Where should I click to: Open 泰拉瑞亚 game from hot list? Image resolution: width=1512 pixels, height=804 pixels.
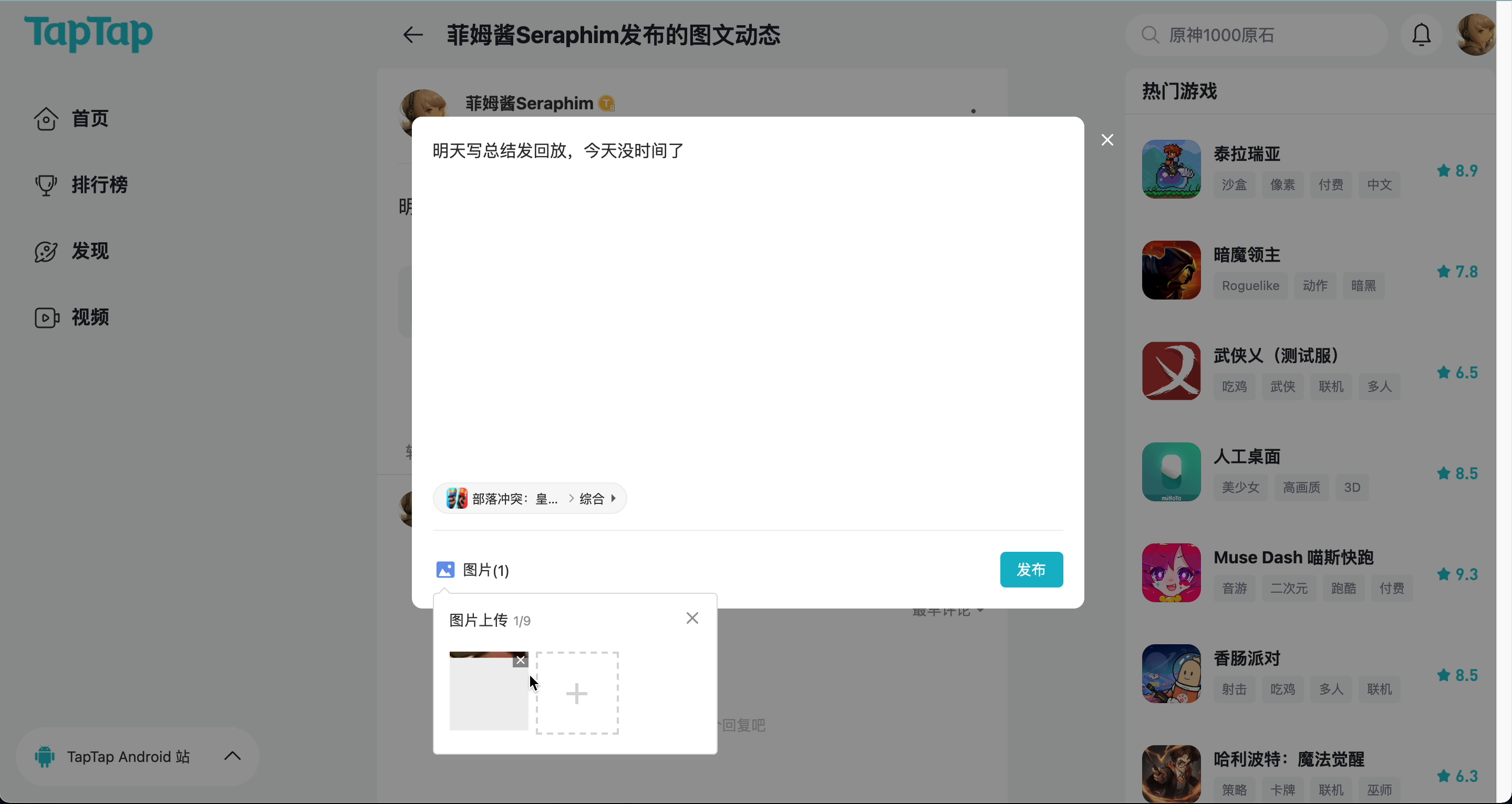[x=1247, y=154]
